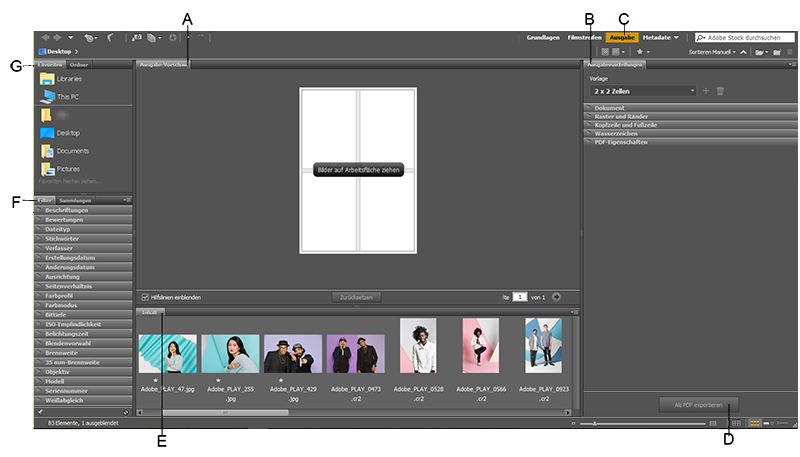Expand the Beschriftungen filter
Viewport: 800px width, 457px height.
point(84,210)
